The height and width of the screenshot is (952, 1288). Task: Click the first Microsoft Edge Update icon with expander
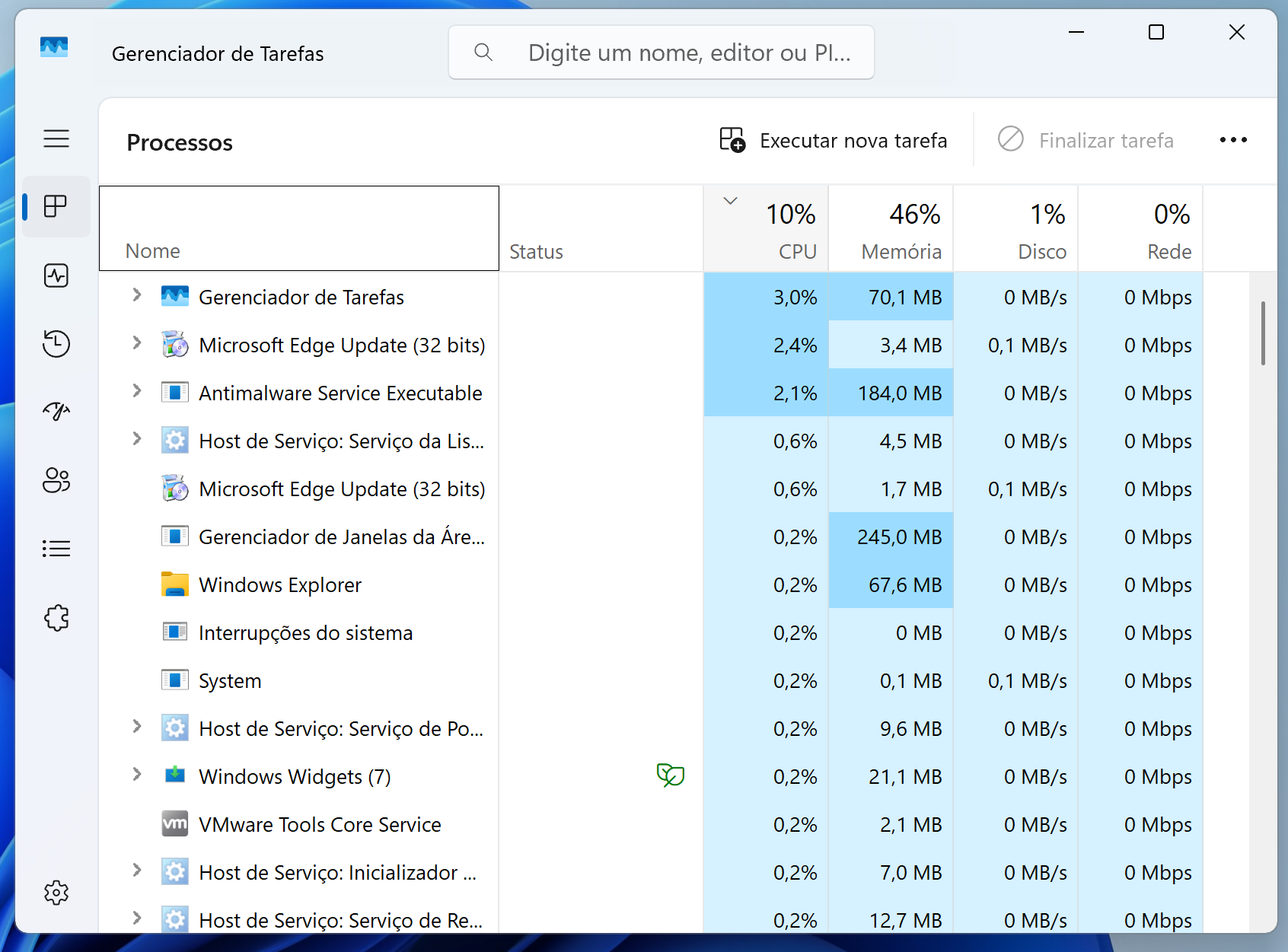pos(175,344)
